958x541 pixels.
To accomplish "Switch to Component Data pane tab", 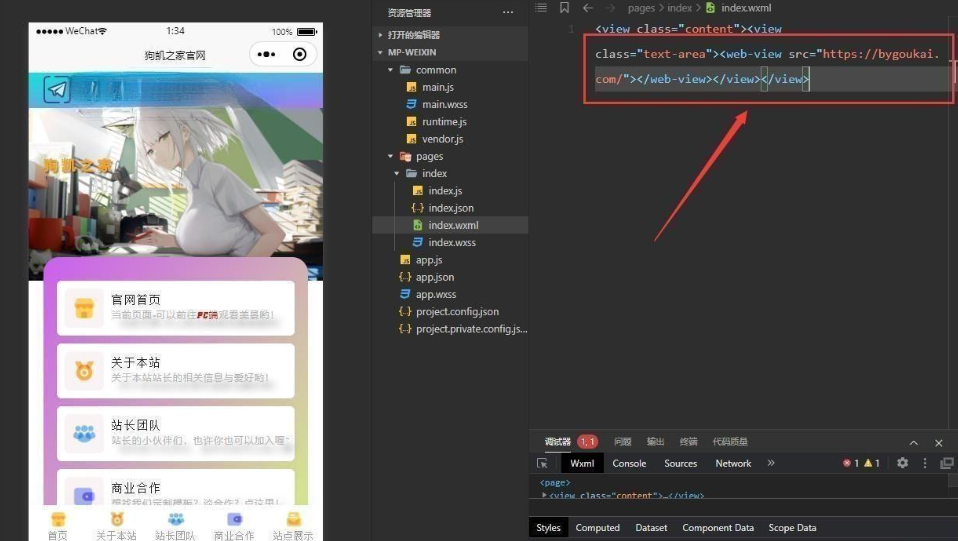I will (718, 528).
